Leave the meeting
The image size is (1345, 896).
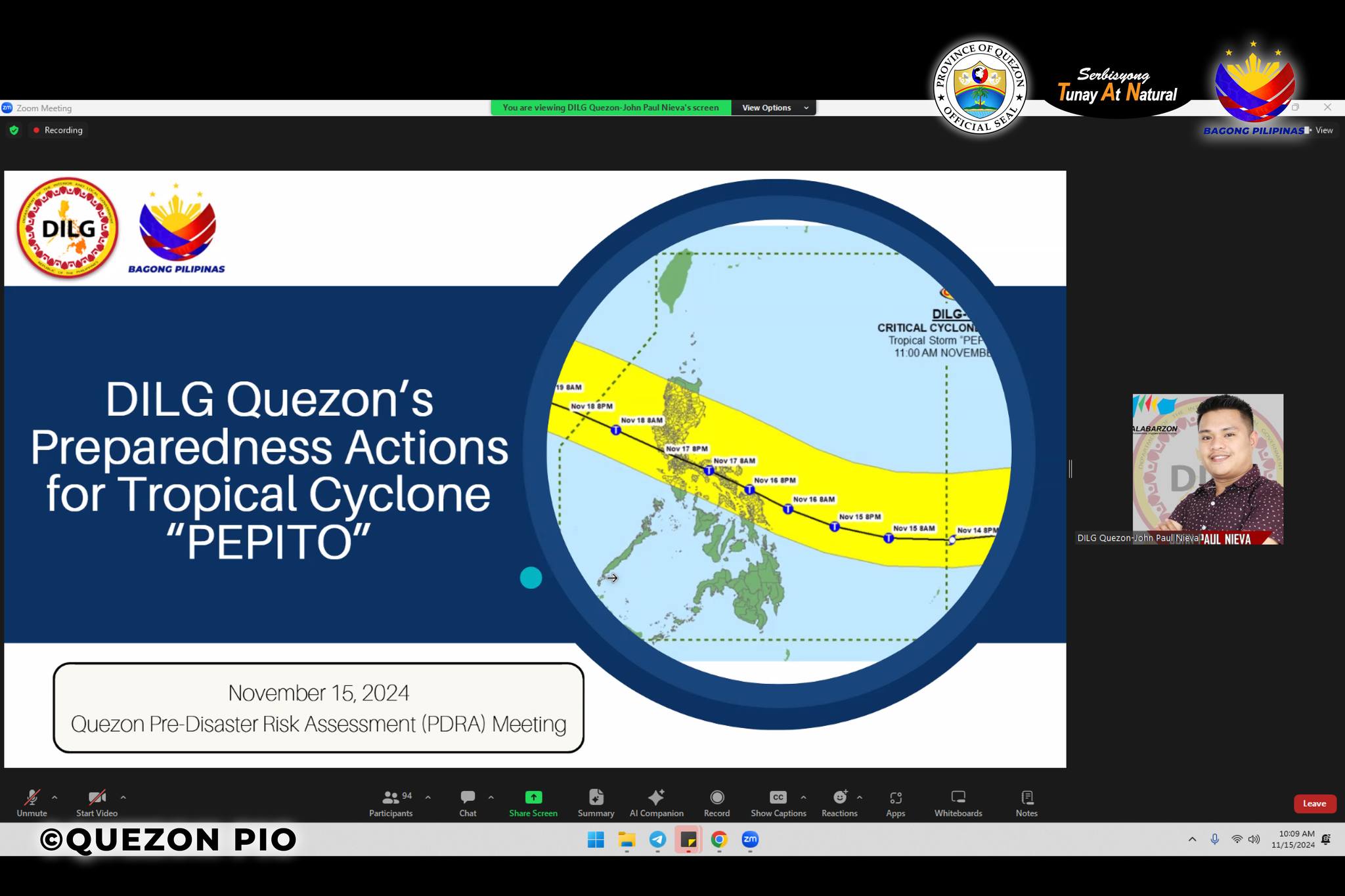[1314, 803]
